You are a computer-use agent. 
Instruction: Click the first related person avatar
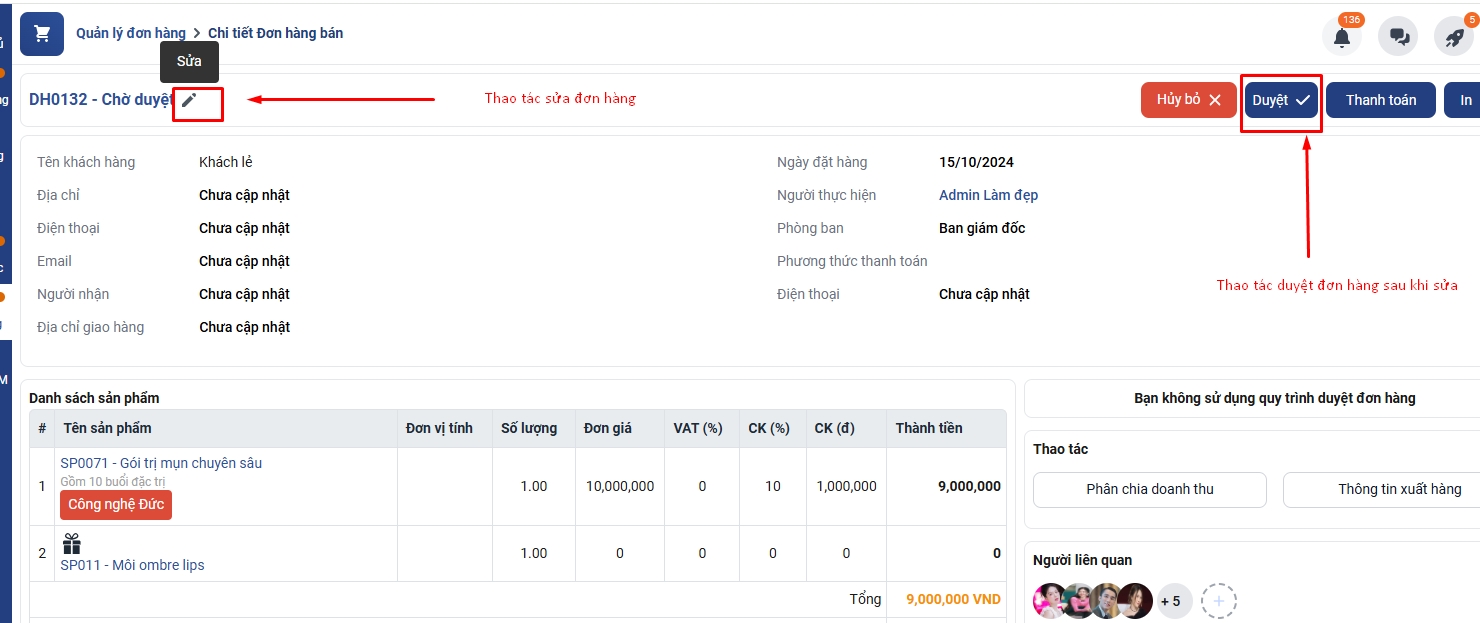click(1049, 601)
